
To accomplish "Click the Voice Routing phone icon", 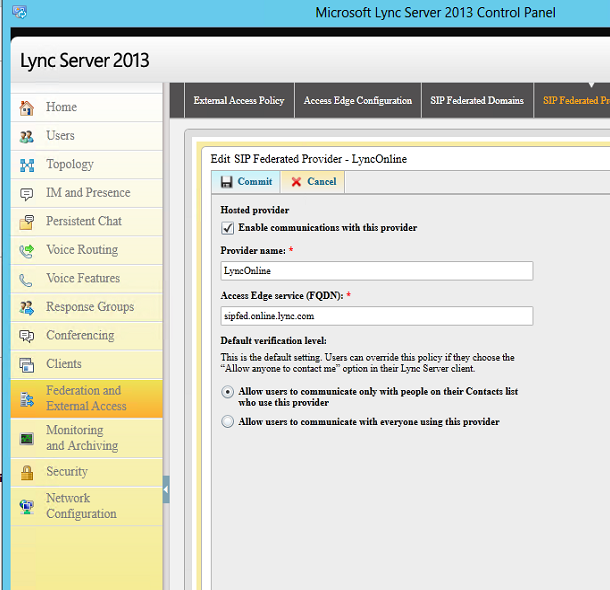I will click(x=27, y=251).
